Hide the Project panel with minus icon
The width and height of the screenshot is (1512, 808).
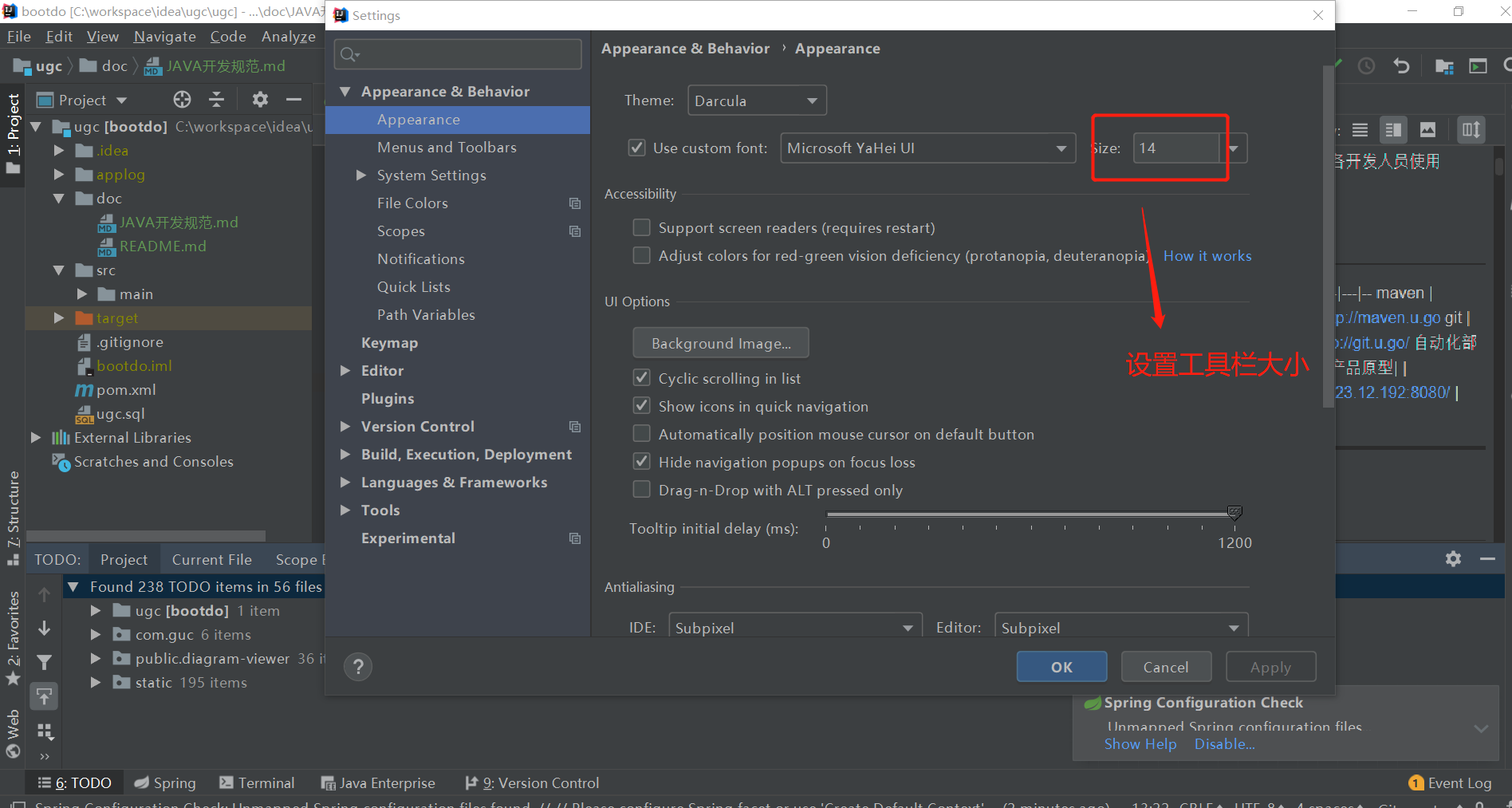pos(293,100)
